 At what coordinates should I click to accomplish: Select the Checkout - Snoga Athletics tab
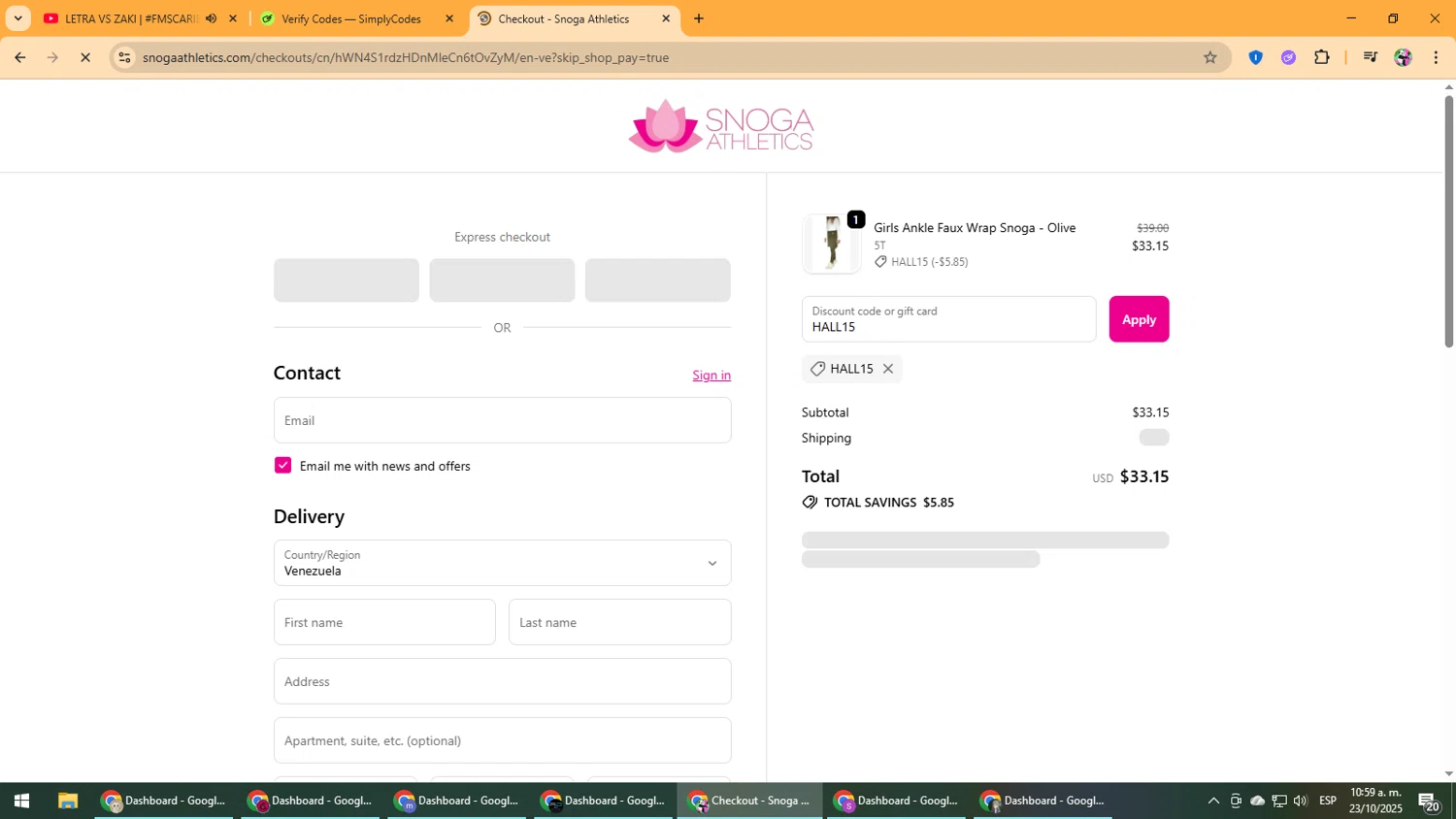point(563,18)
